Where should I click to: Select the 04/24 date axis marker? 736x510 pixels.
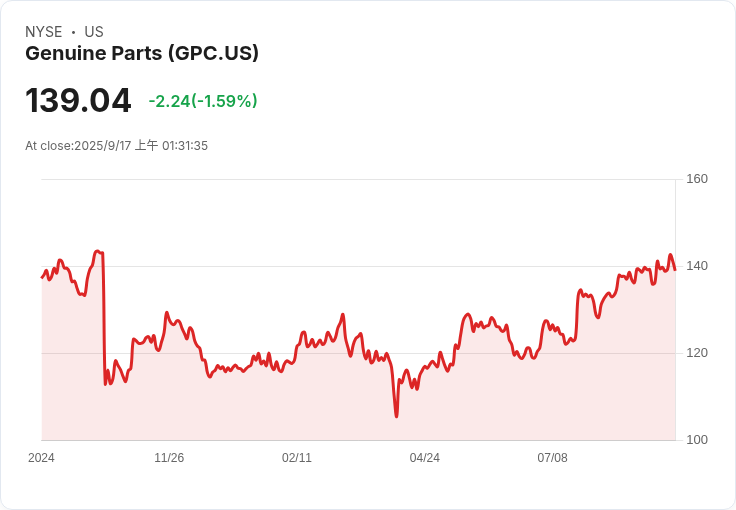pyautogui.click(x=425, y=458)
